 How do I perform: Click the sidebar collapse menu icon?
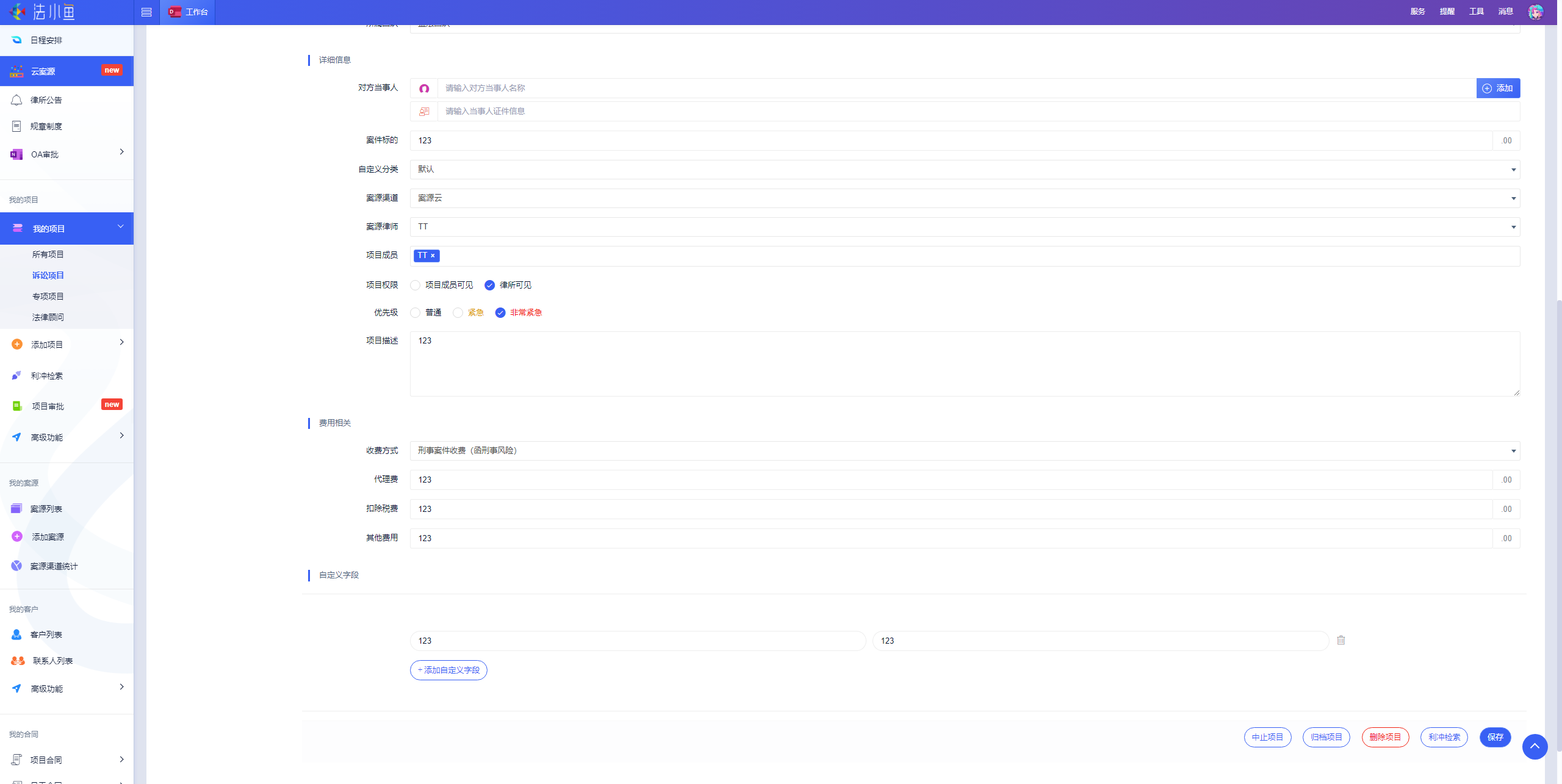pos(146,12)
